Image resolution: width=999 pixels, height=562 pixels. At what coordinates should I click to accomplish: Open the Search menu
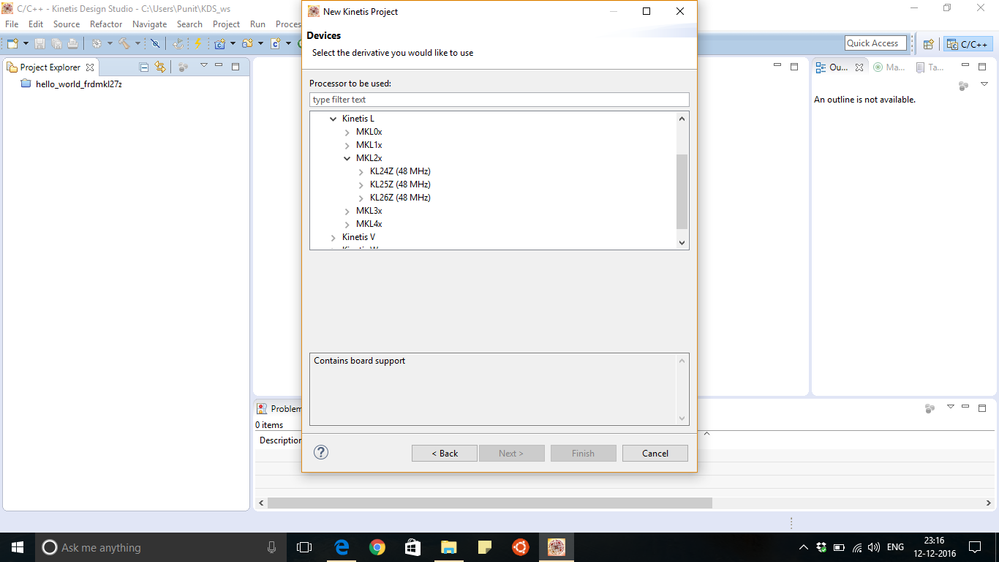coord(189,24)
